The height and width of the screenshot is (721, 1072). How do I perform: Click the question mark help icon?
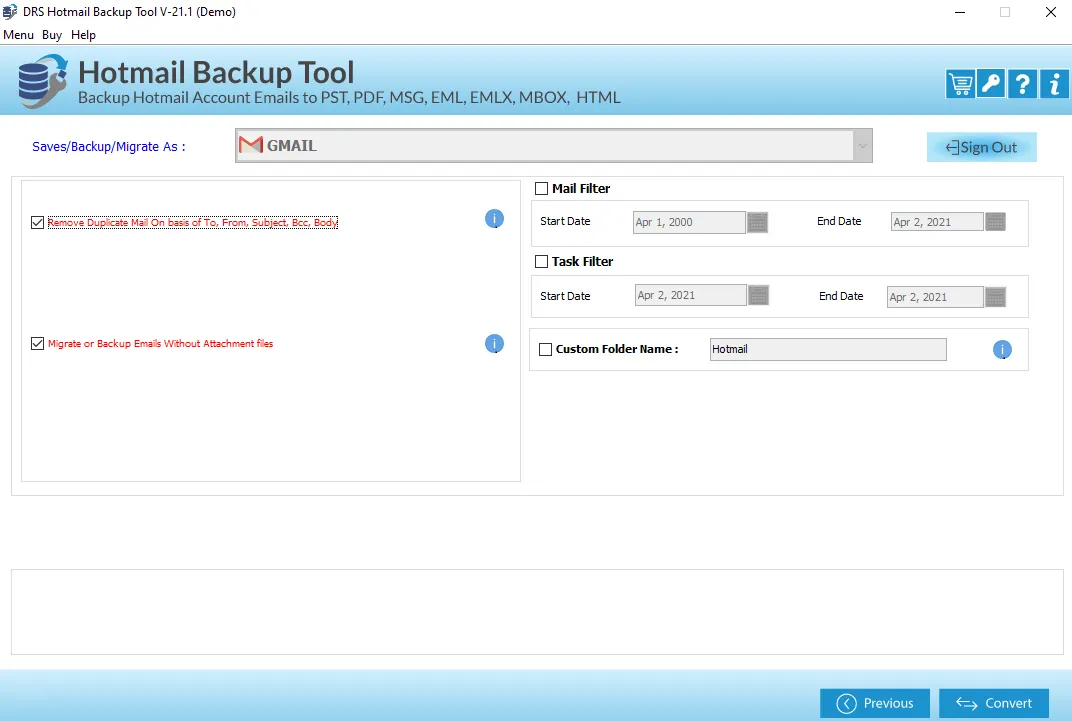(1022, 84)
